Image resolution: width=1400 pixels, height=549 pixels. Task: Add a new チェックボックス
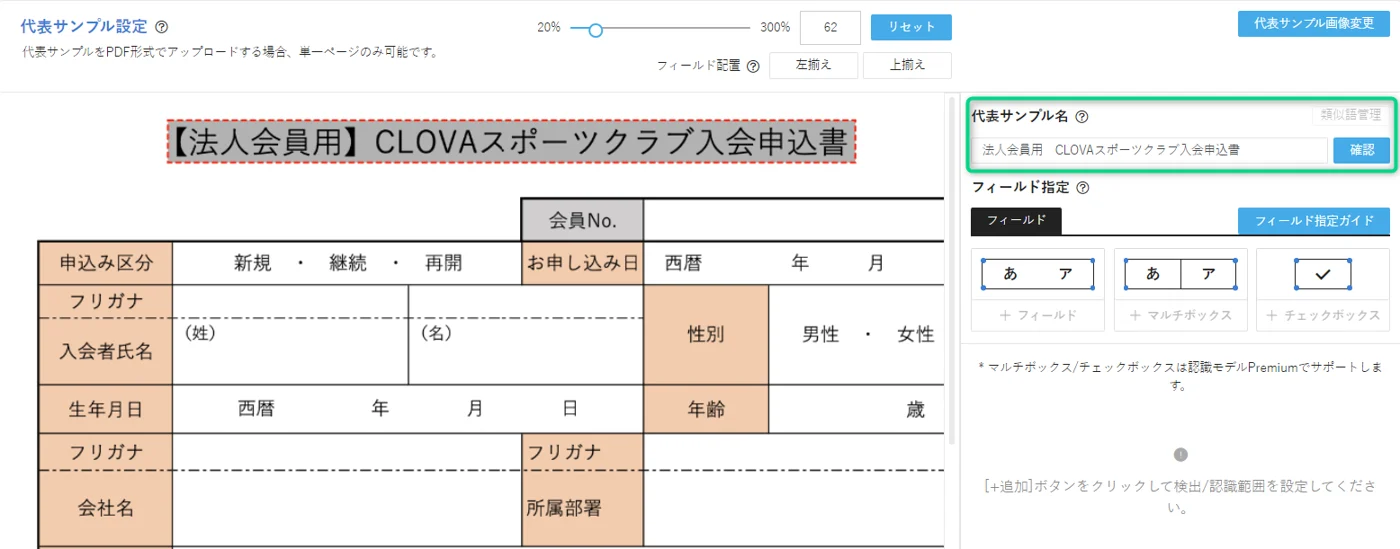click(1322, 315)
